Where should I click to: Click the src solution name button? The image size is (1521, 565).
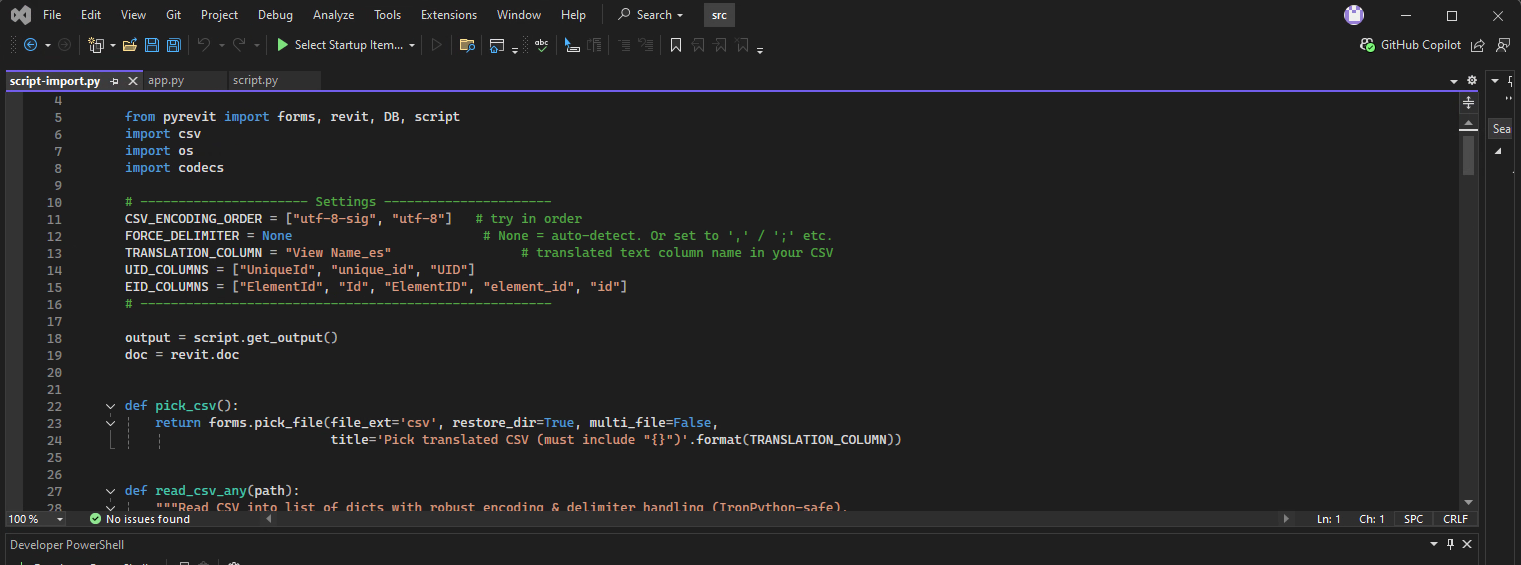click(718, 15)
